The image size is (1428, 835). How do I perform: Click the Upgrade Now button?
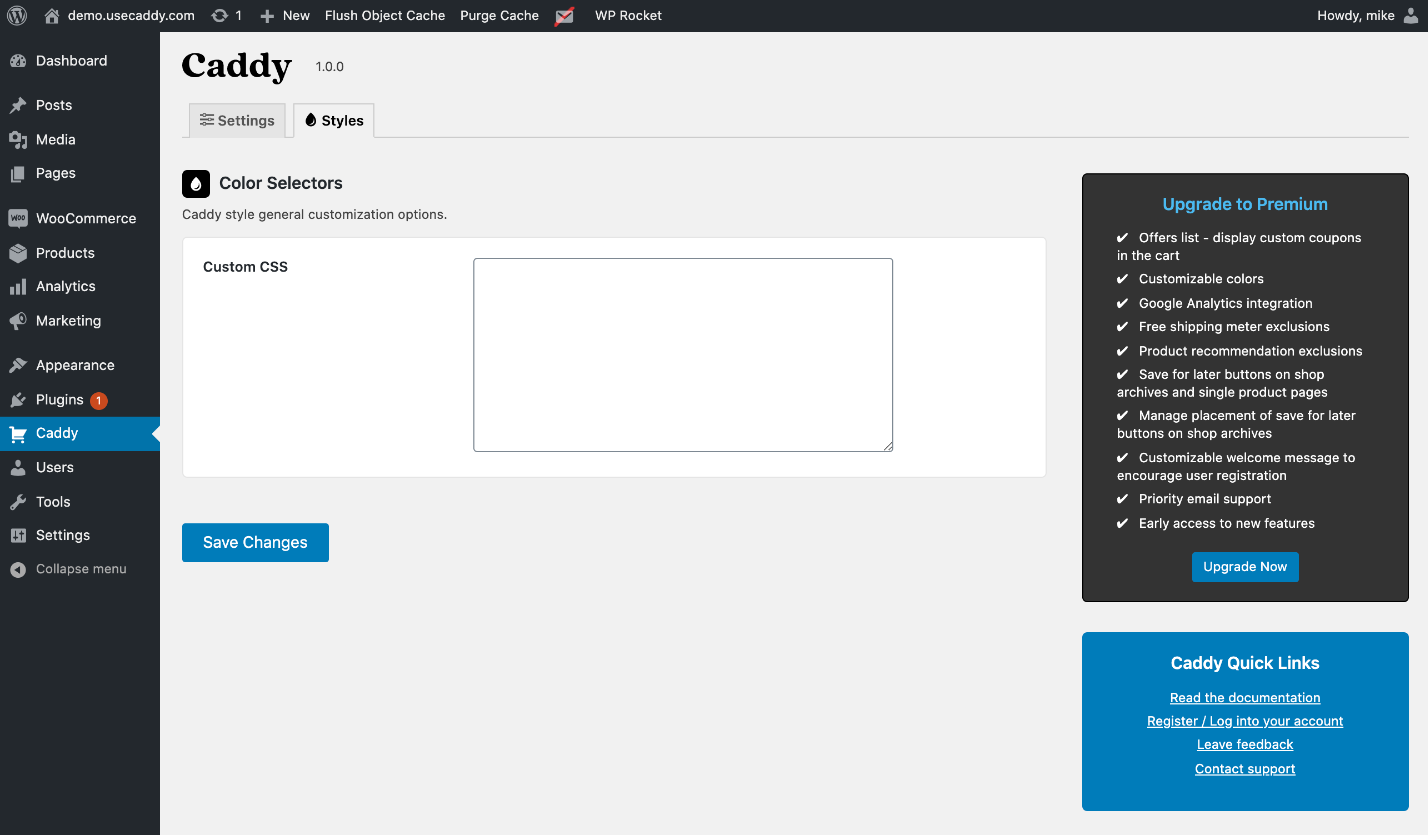1245,567
